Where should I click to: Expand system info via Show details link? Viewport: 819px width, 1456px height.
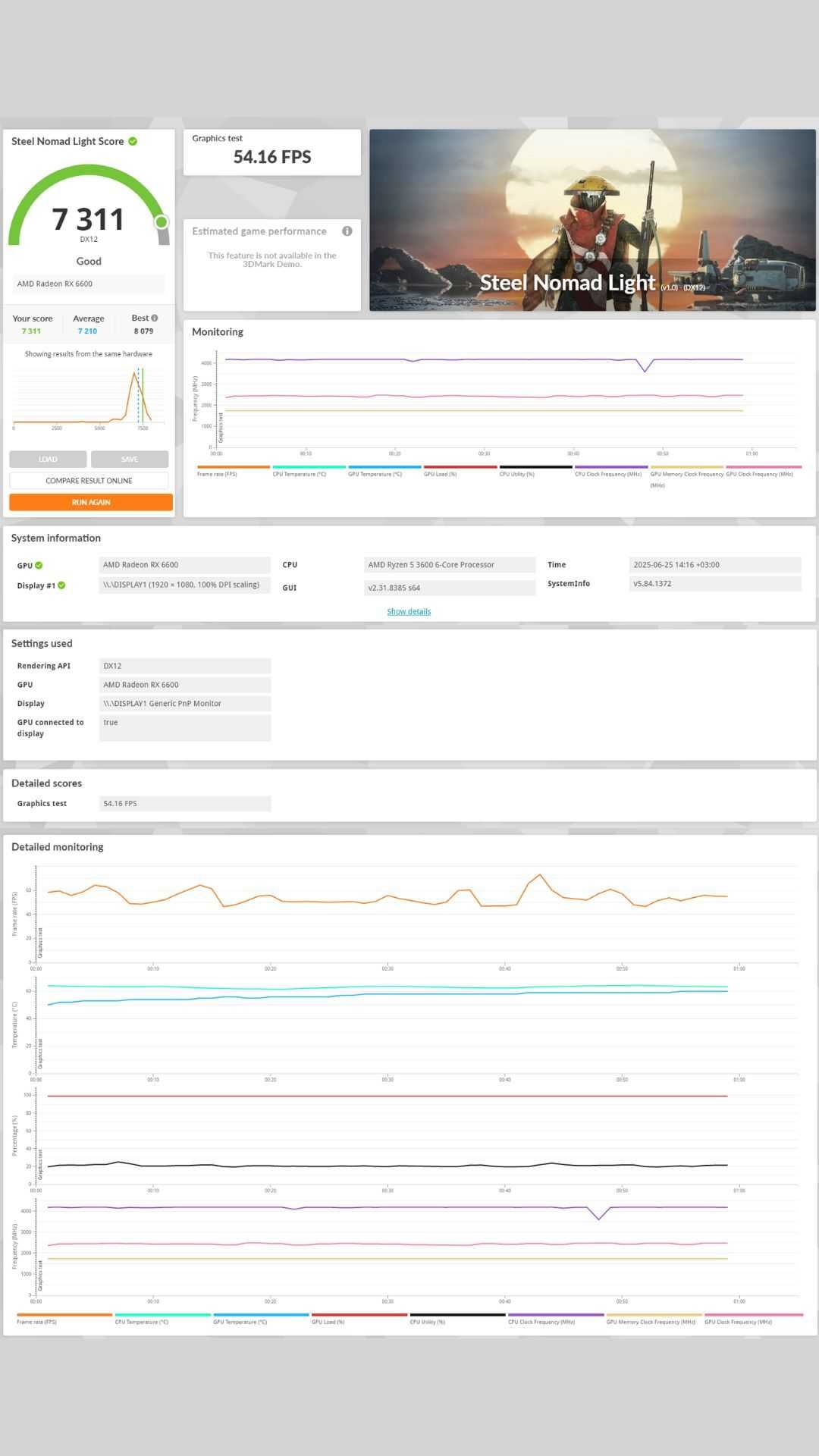tap(409, 611)
